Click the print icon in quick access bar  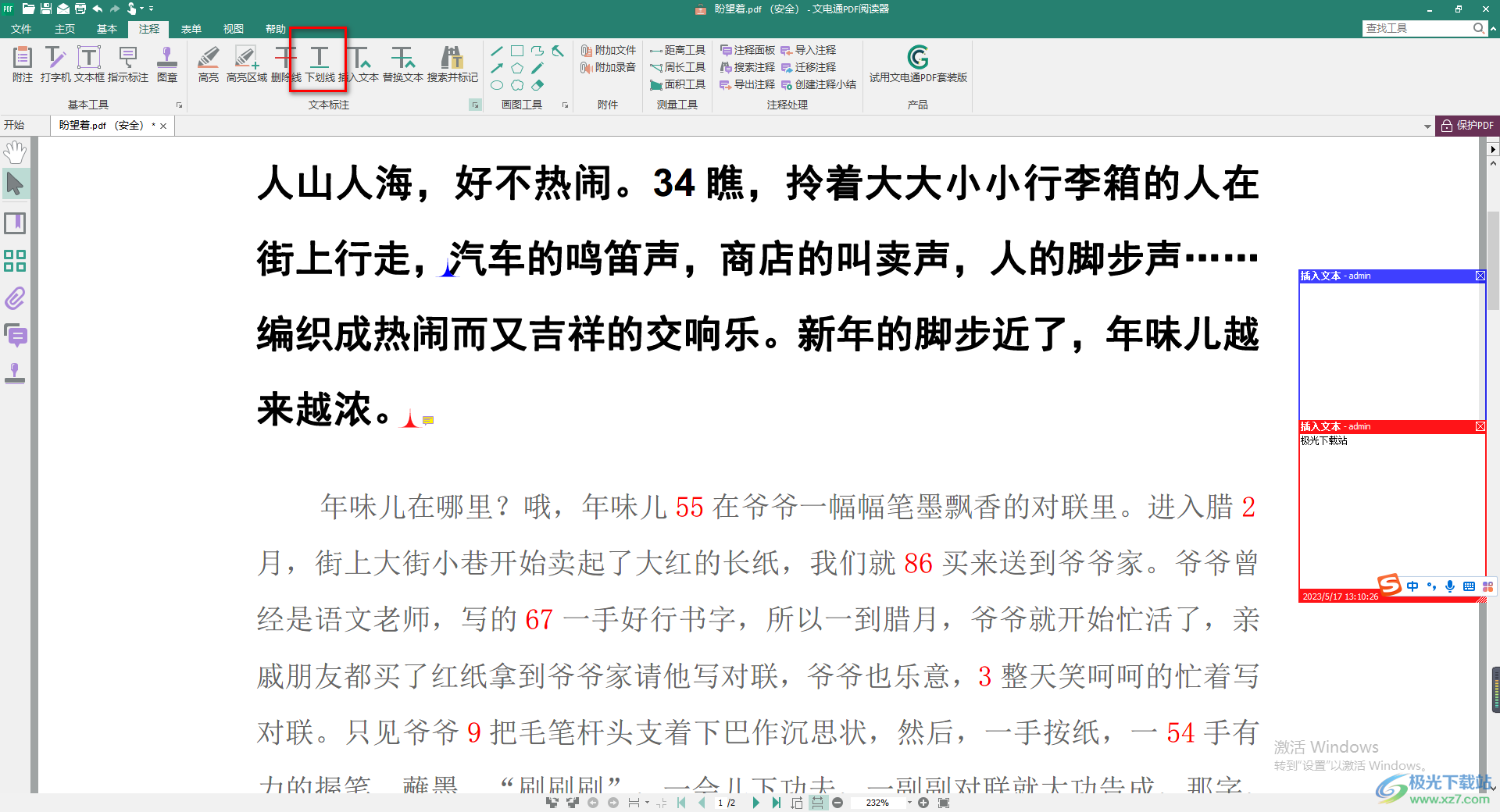click(x=80, y=9)
